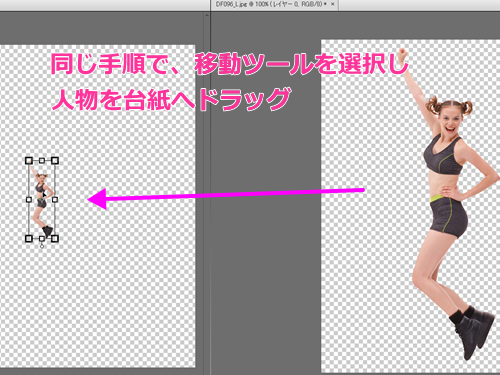Click the left document's scrollbar up arrow

pos(207,15)
